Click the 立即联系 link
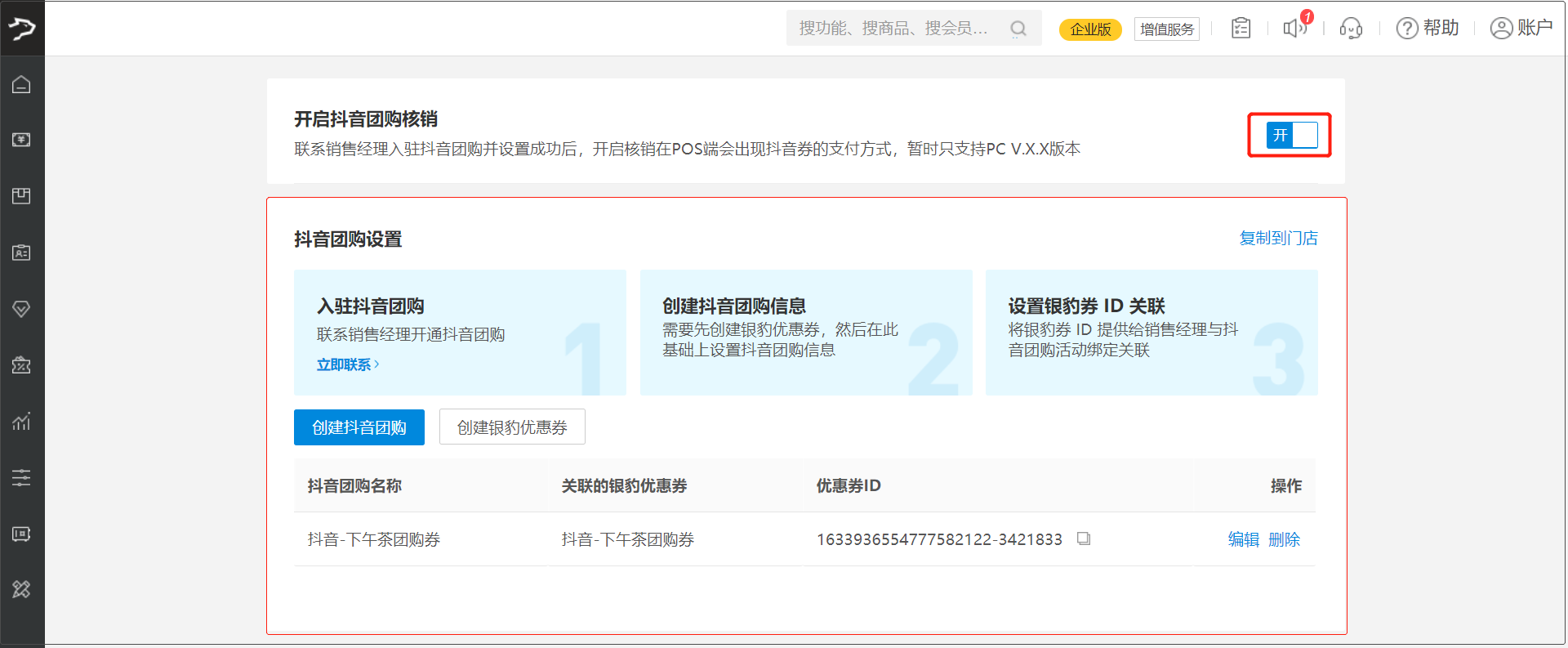 (x=348, y=364)
